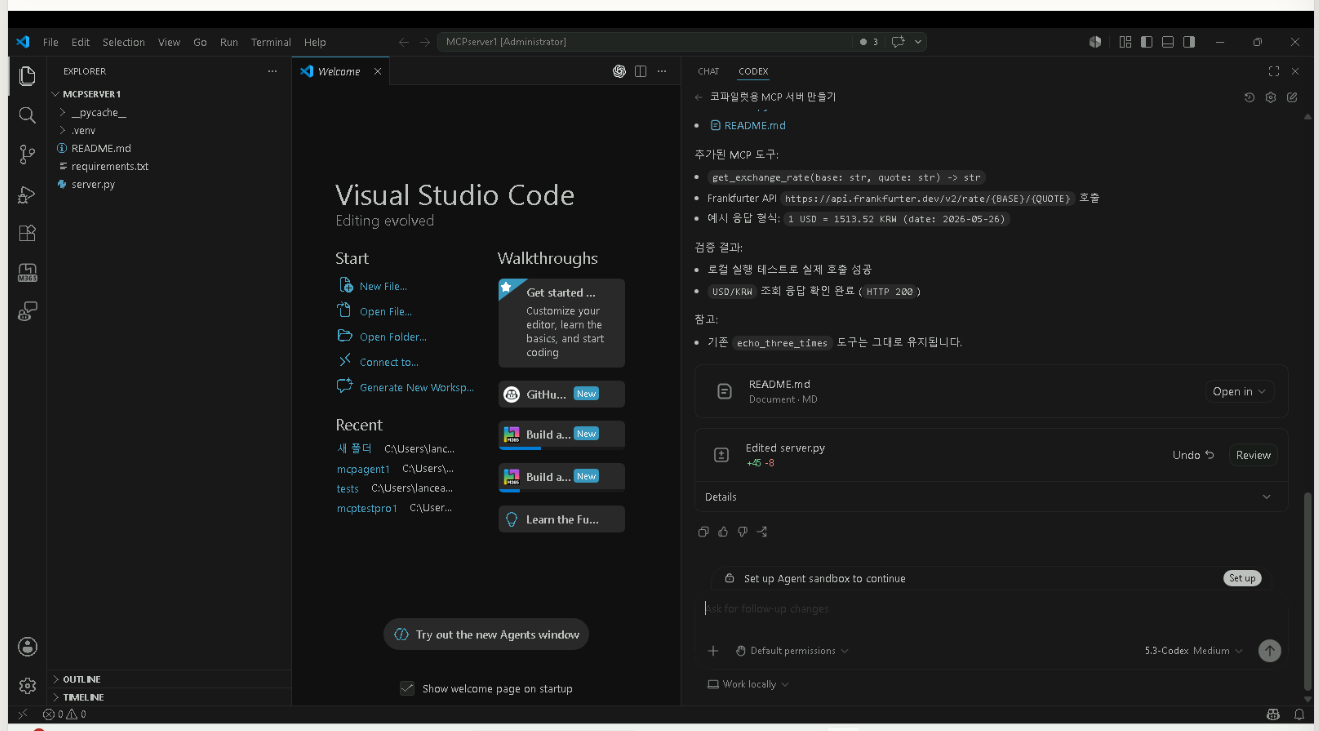Open the Search view in activity bar
The height and width of the screenshot is (731, 1319).
pyautogui.click(x=27, y=115)
